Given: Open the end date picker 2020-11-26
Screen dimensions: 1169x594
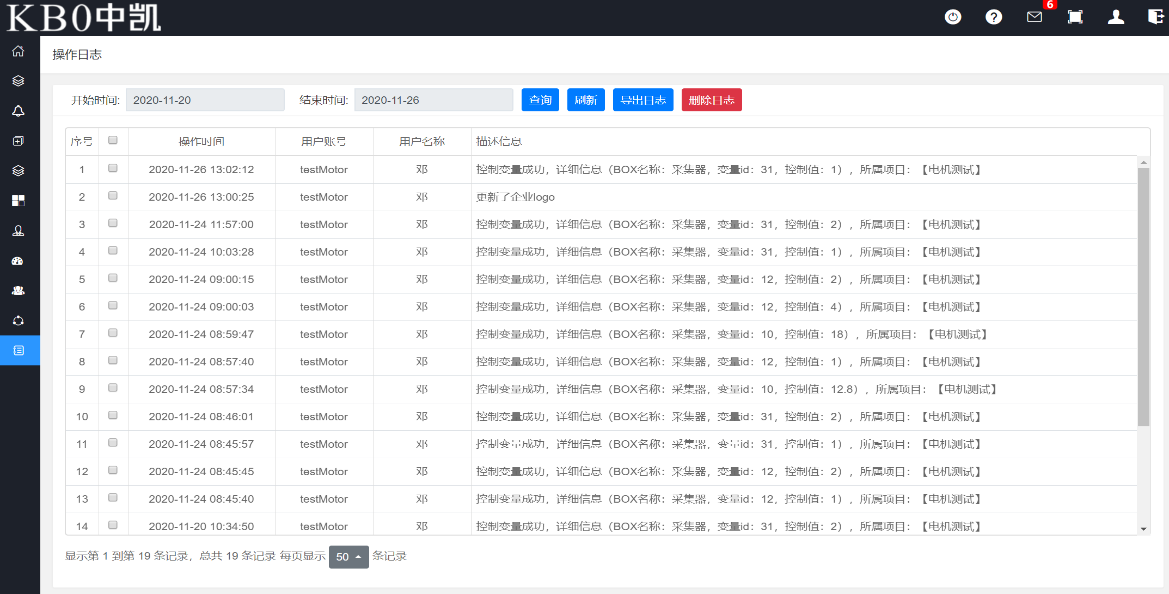Looking at the screenshot, I should (433, 100).
